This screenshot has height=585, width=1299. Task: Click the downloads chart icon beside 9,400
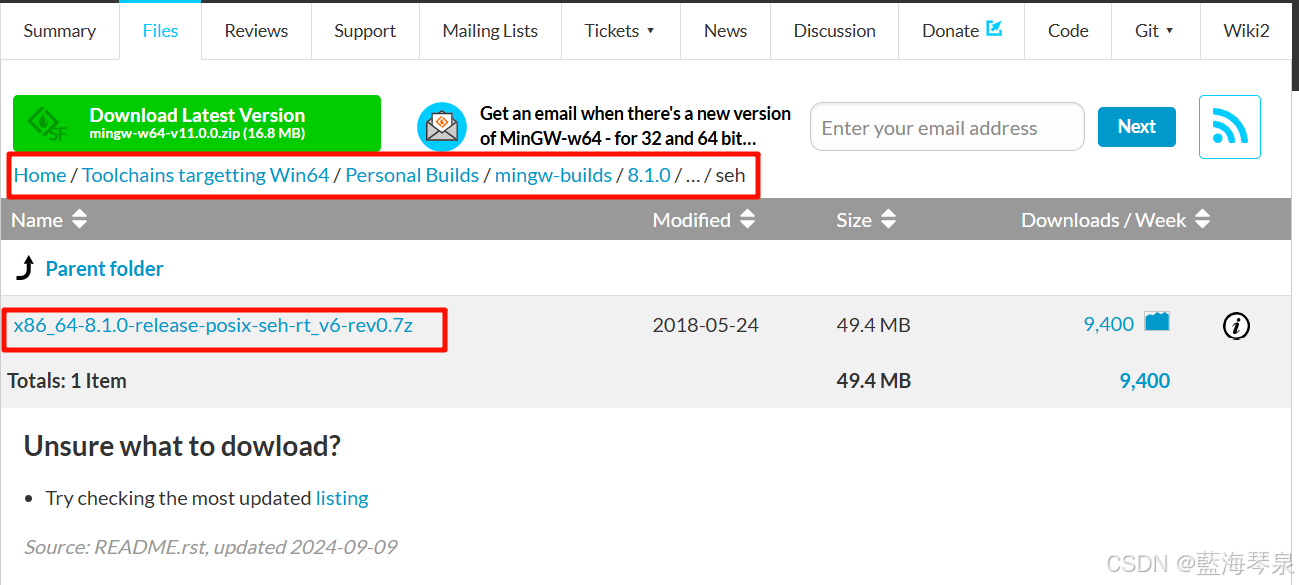[x=1157, y=322]
